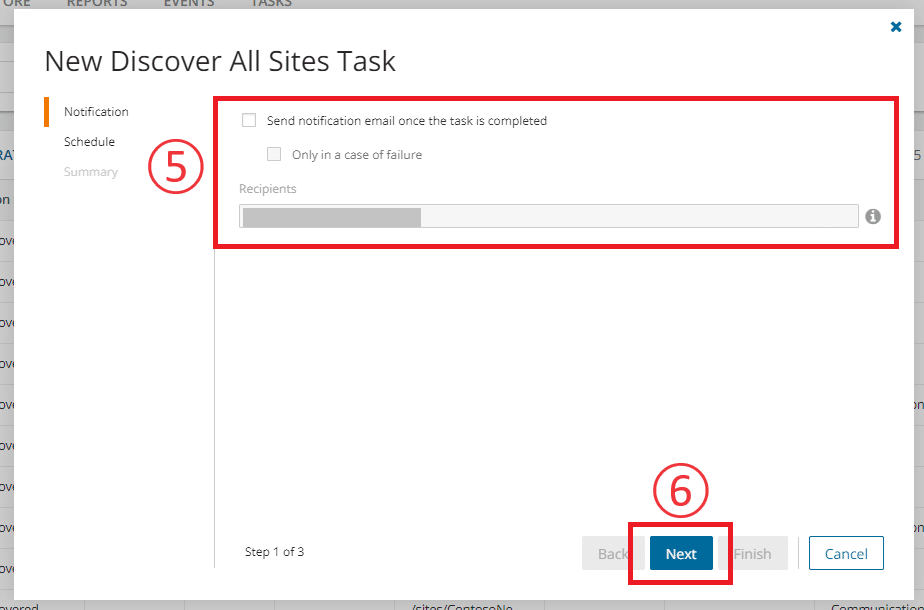Open the REPORTS menu
The width and height of the screenshot is (924, 610).
[x=97, y=4]
